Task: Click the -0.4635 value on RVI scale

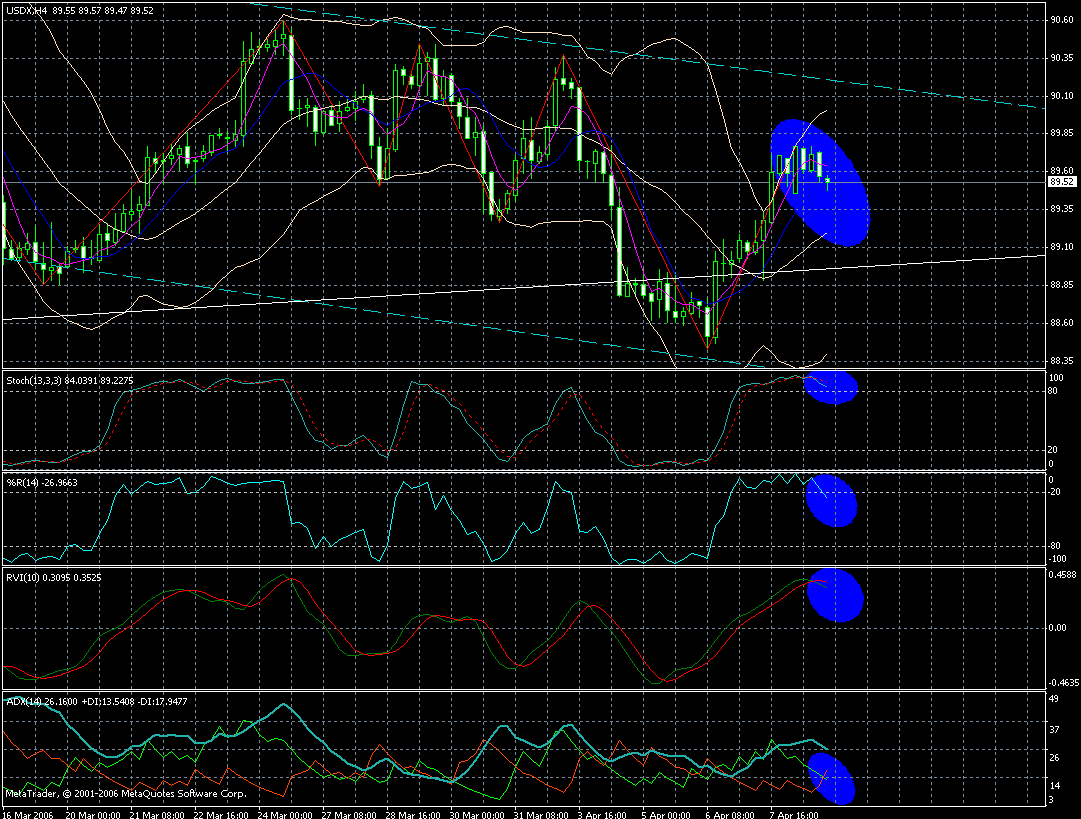Action: [x=1062, y=683]
